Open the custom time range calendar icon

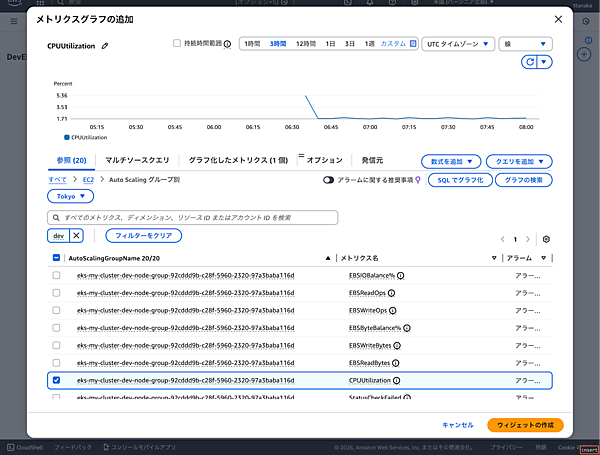[412, 44]
